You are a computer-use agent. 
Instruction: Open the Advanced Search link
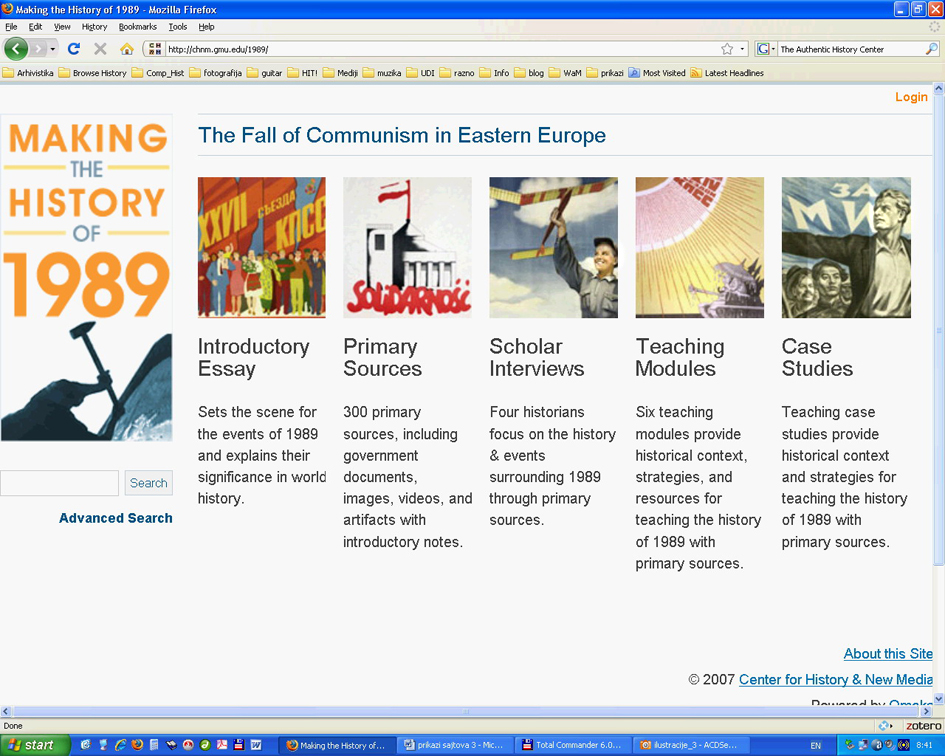pyautogui.click(x=115, y=518)
